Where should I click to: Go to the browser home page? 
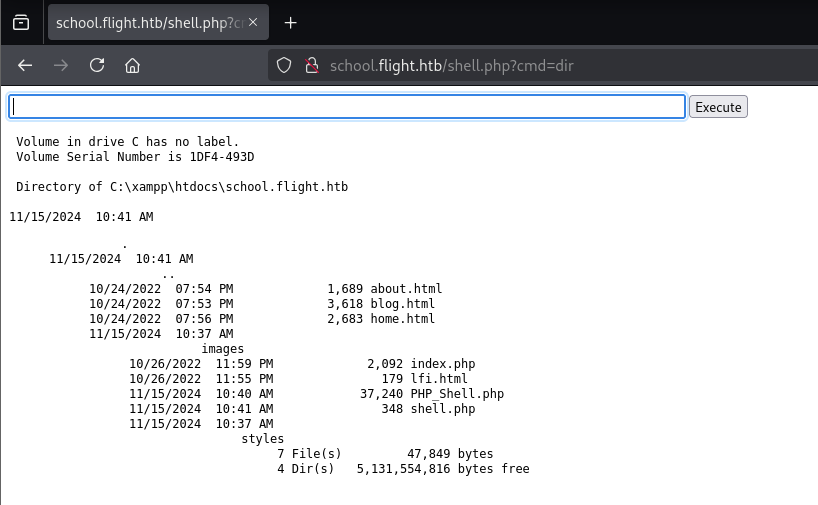(132, 65)
